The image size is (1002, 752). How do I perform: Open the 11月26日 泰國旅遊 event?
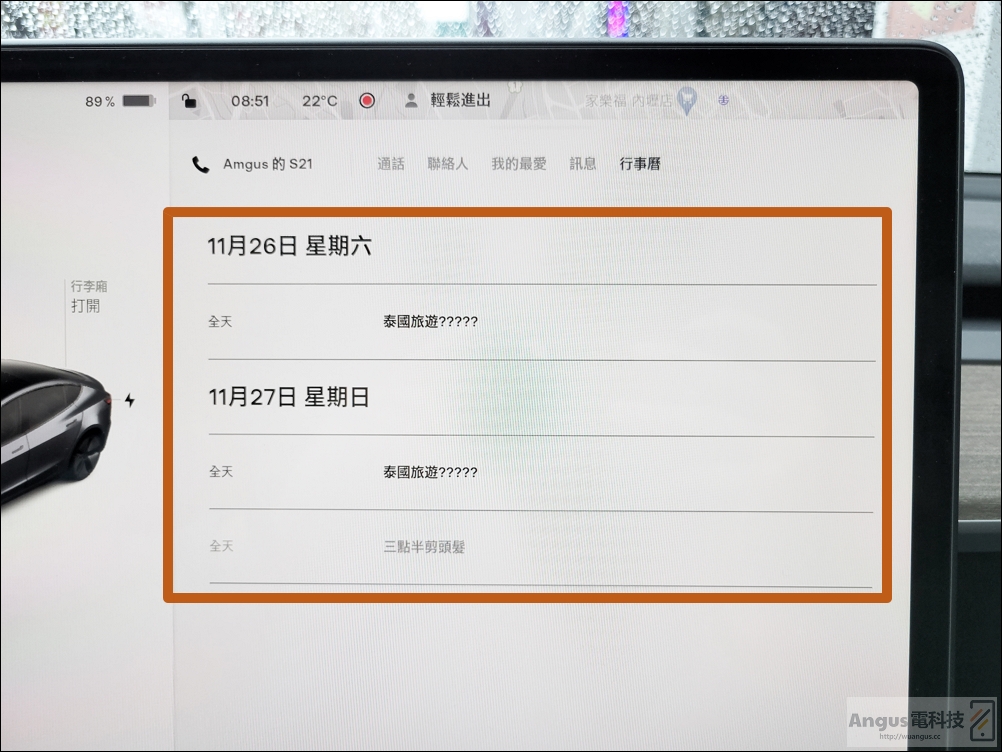point(542,322)
